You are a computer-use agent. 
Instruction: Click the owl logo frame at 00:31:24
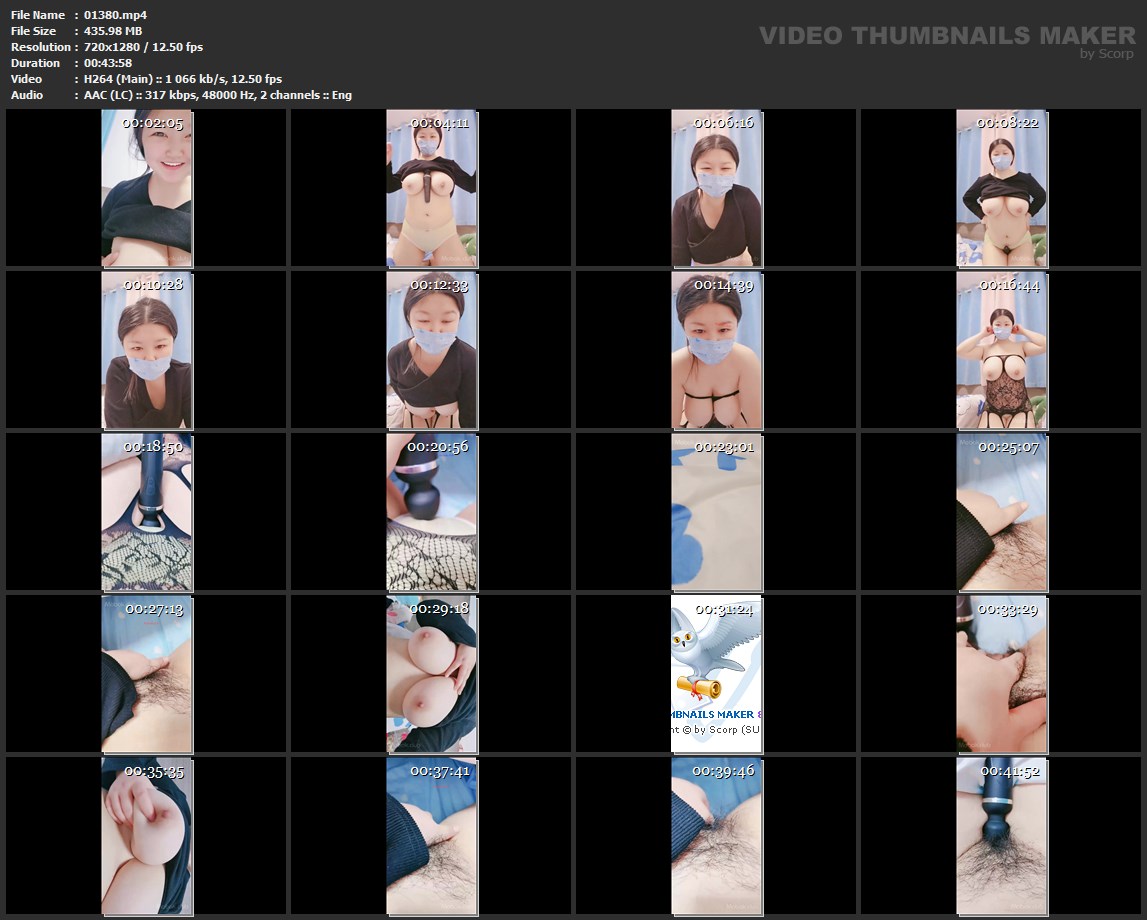point(716,674)
